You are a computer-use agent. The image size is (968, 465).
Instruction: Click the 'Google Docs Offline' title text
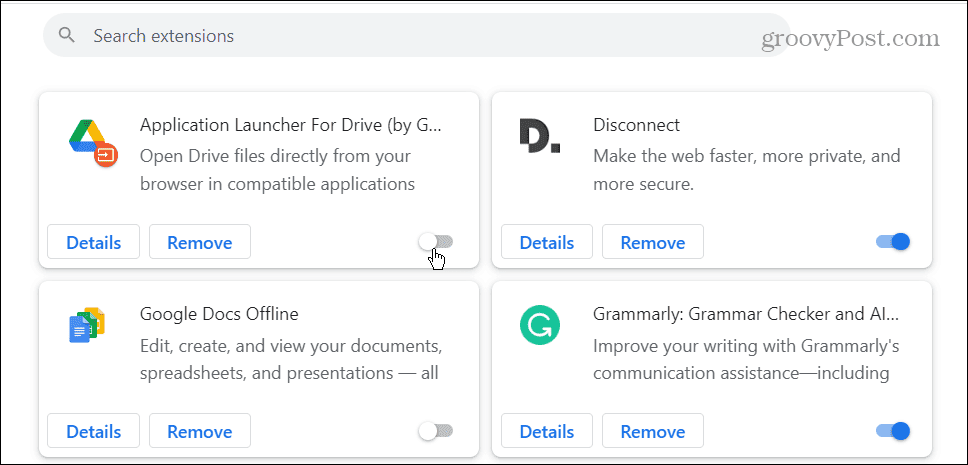[219, 314]
